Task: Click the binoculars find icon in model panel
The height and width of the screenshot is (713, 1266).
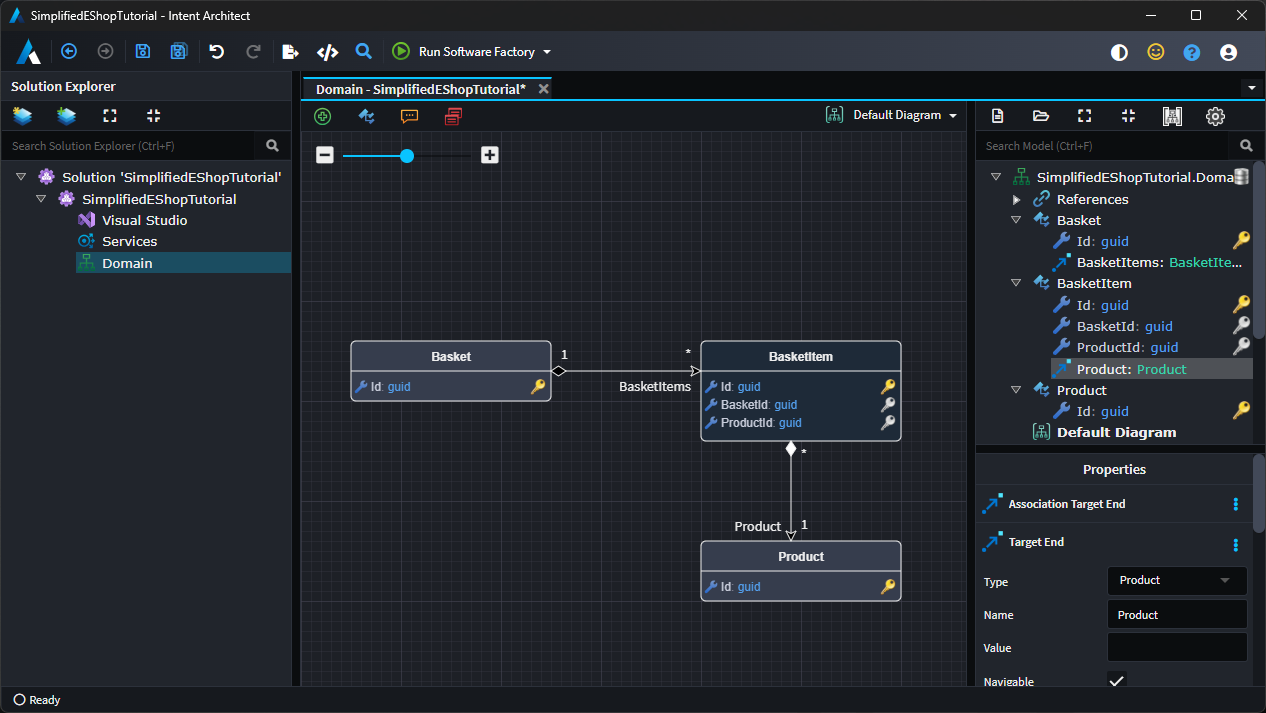Action: (1172, 116)
